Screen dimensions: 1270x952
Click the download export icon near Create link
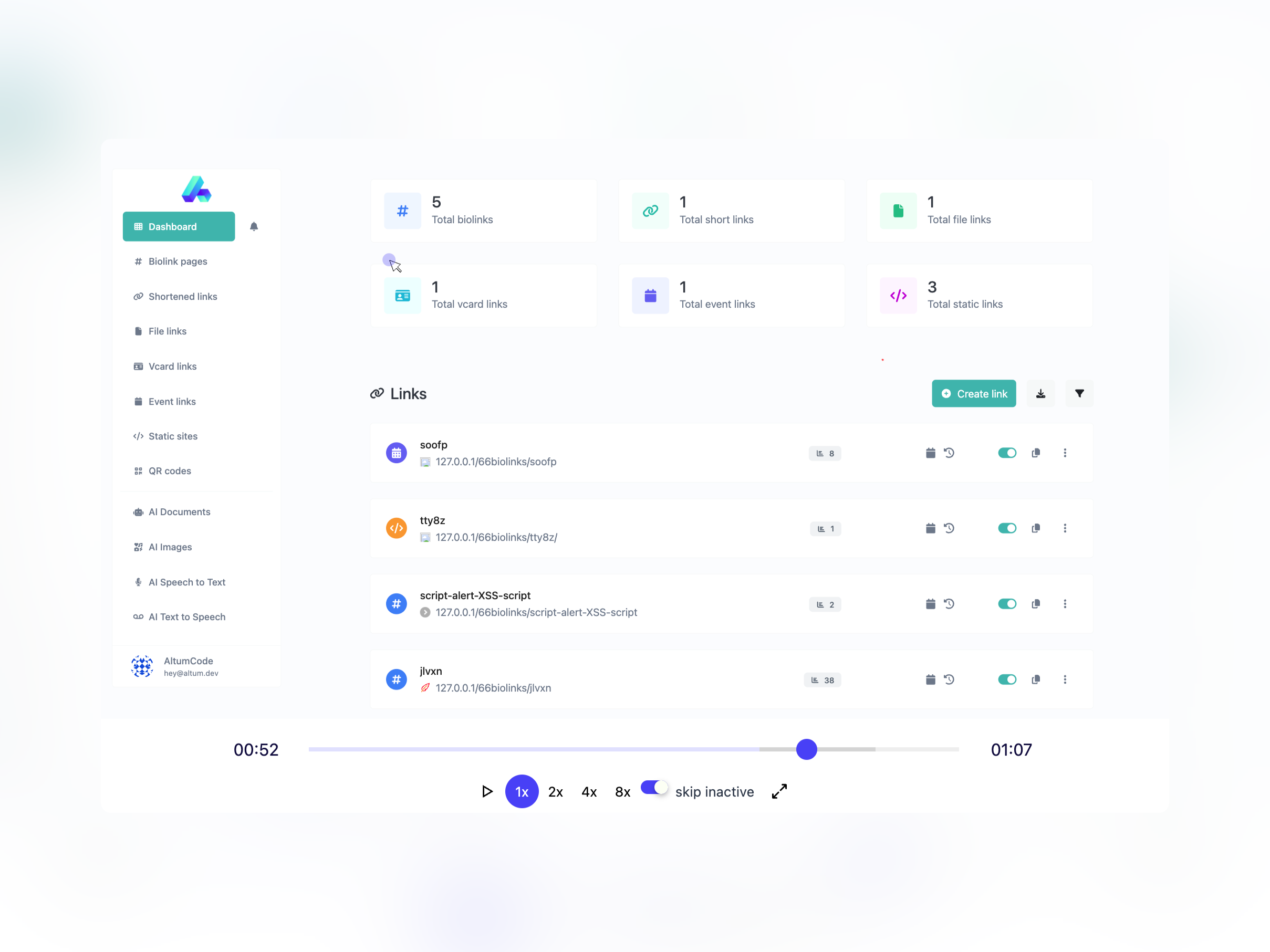1041,393
